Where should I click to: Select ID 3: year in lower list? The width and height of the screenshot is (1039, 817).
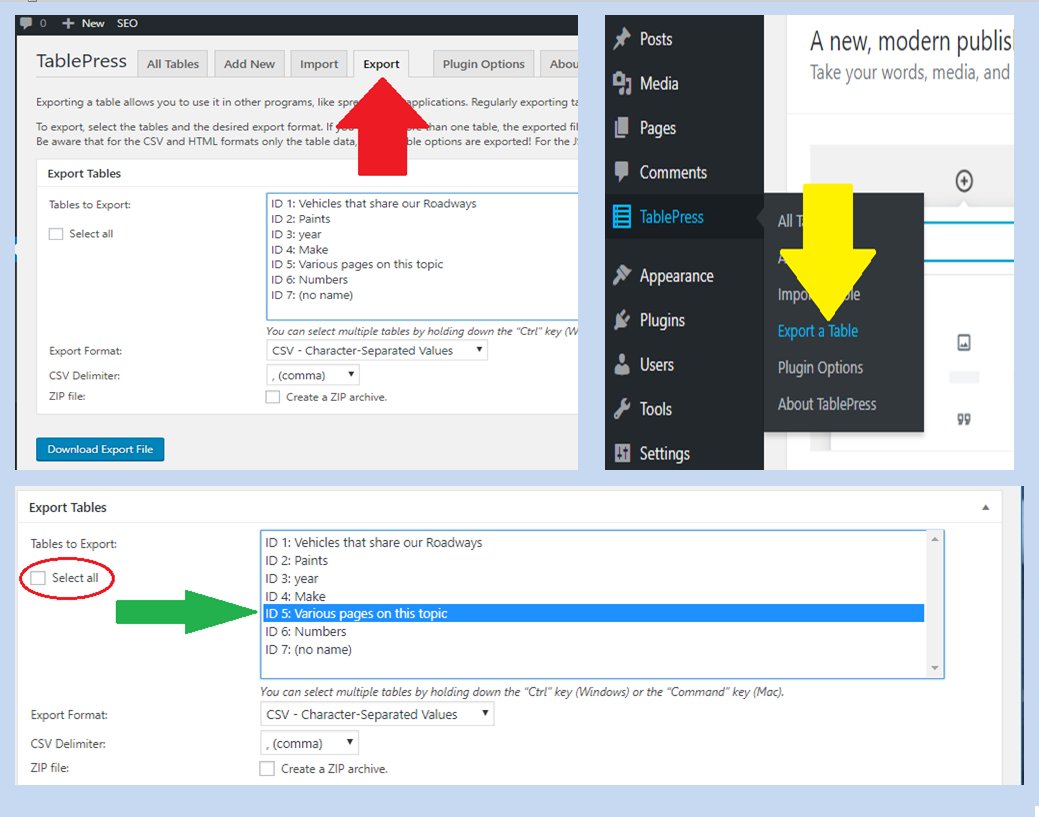594,578
